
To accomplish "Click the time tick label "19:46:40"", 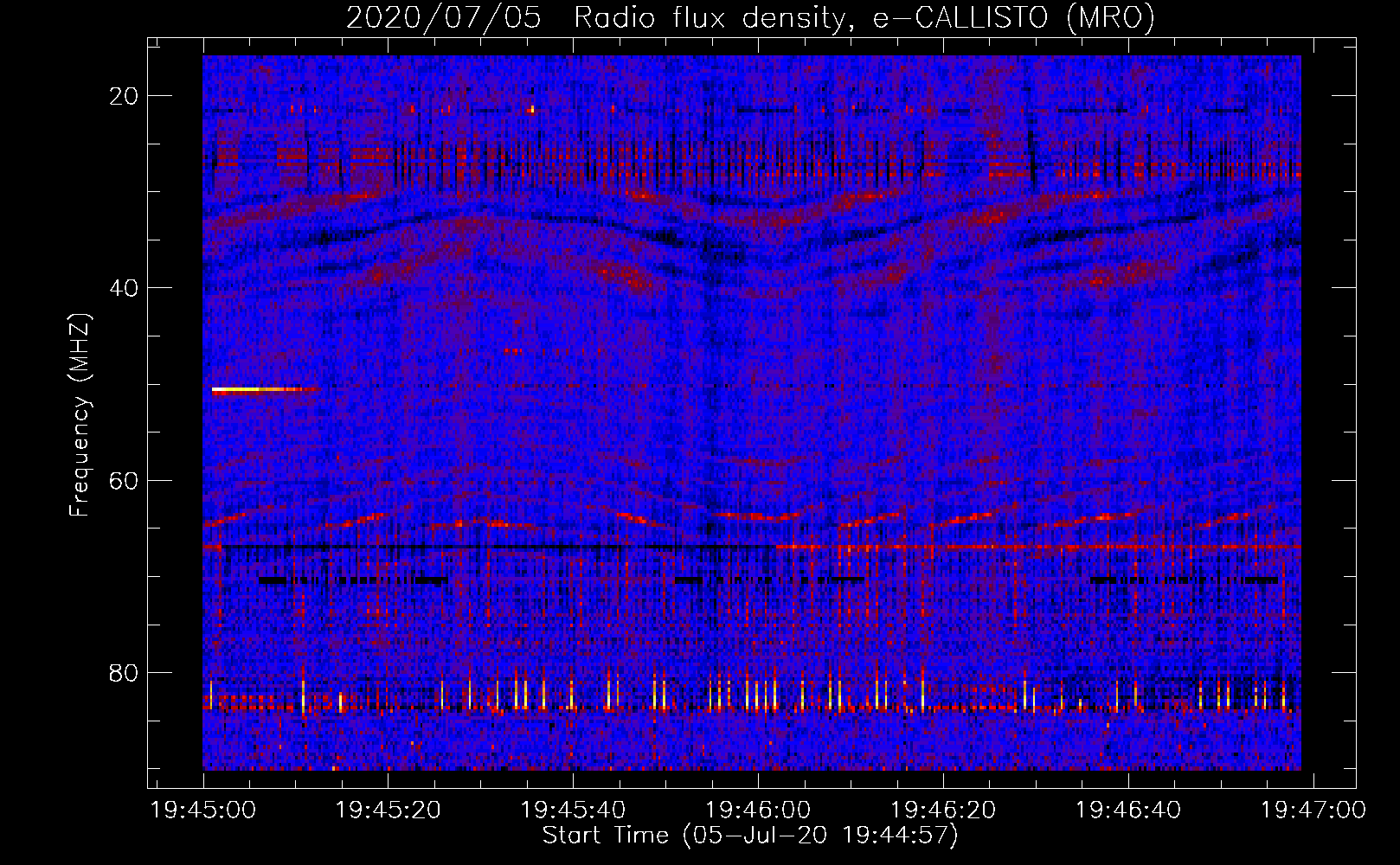I will 1128,810.
